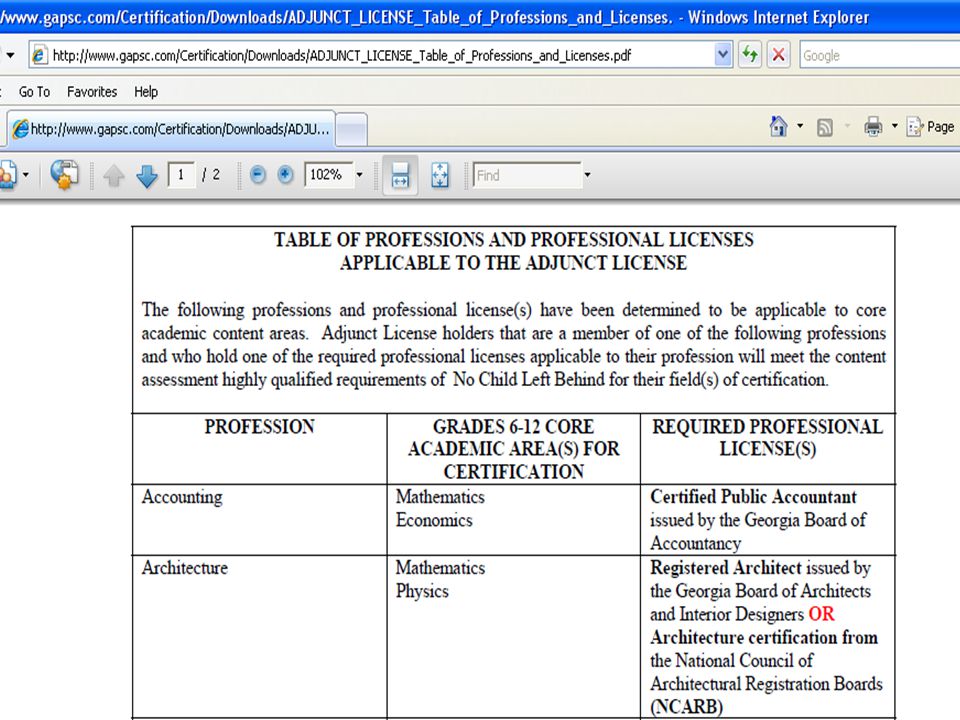Go to previous PDF page arrow
The width and height of the screenshot is (960, 720).
tap(114, 176)
